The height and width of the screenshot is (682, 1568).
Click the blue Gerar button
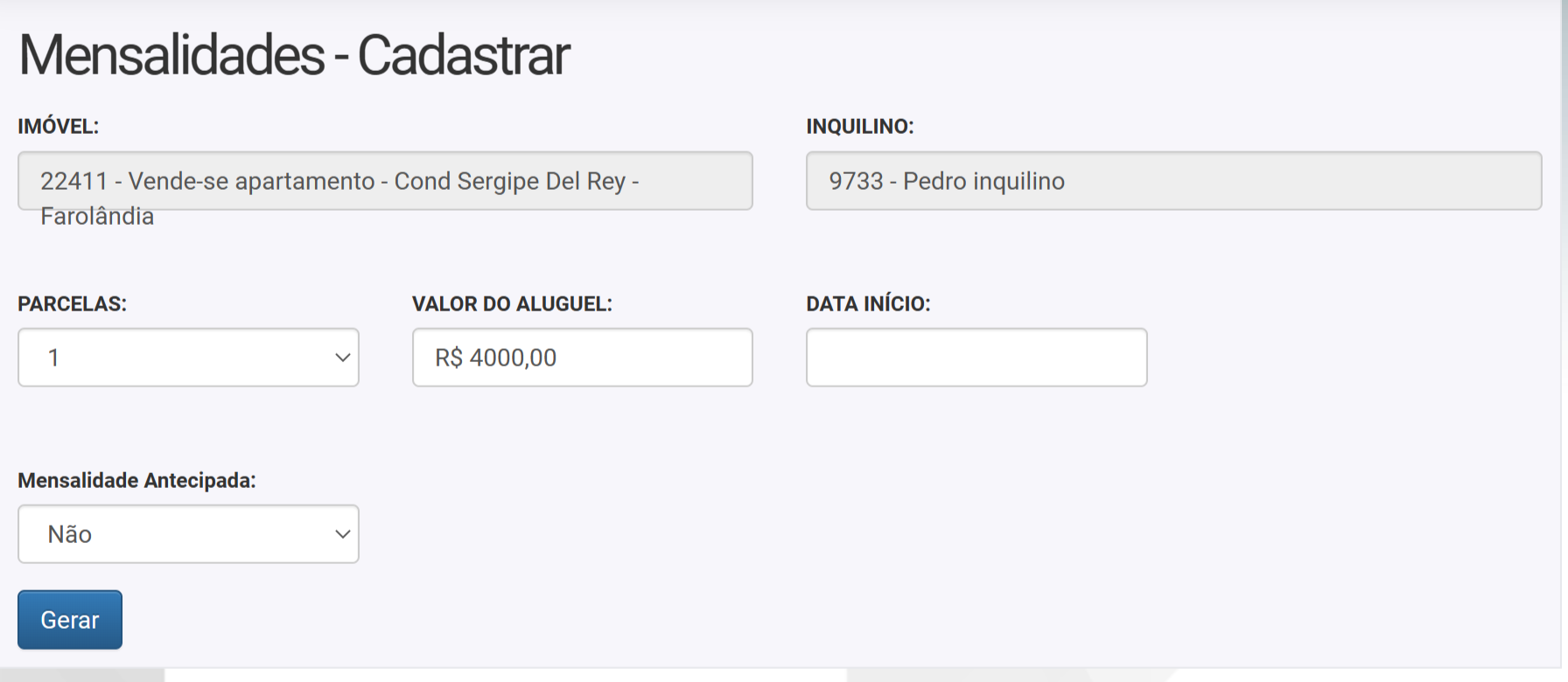point(70,620)
